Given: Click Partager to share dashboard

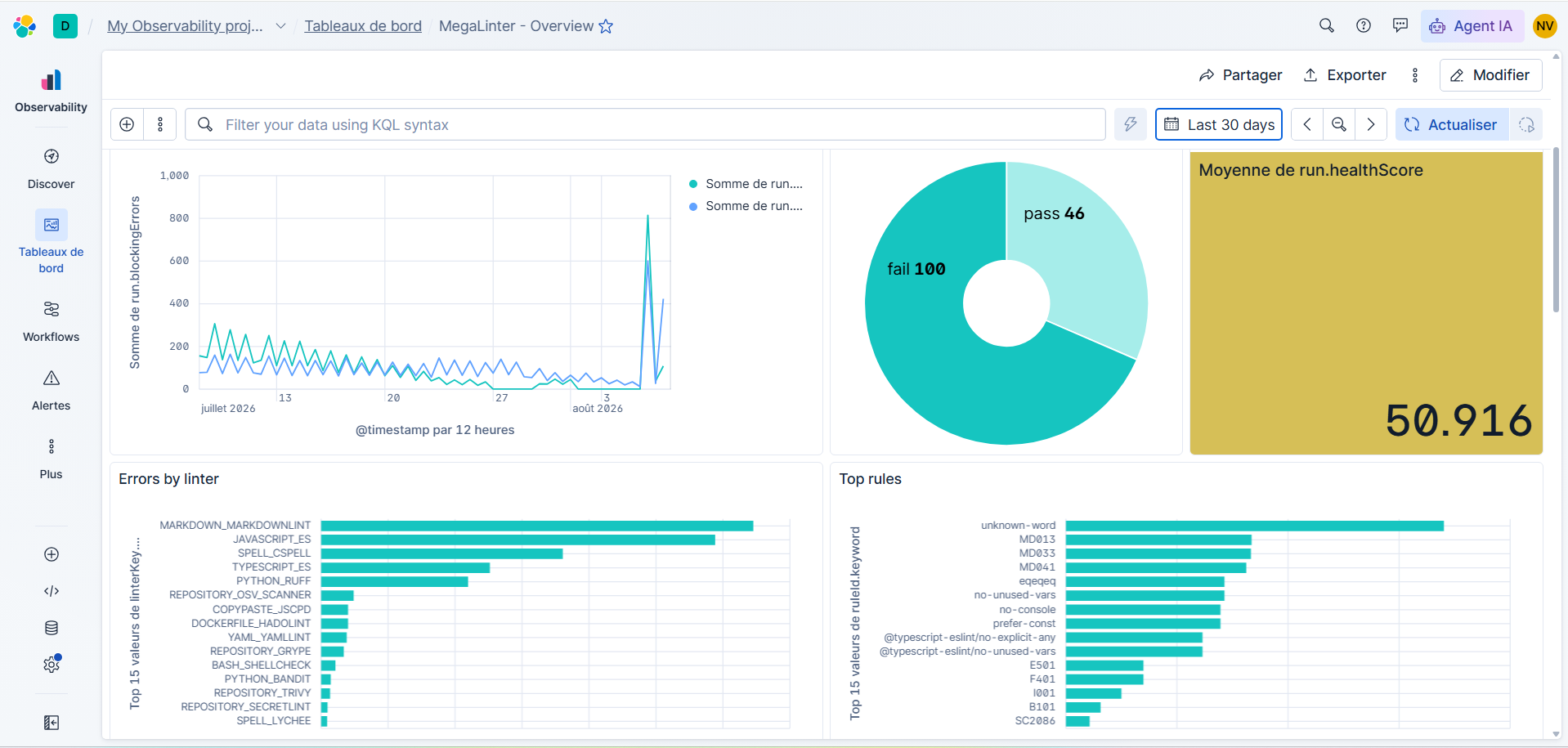Looking at the screenshot, I should click(1240, 75).
